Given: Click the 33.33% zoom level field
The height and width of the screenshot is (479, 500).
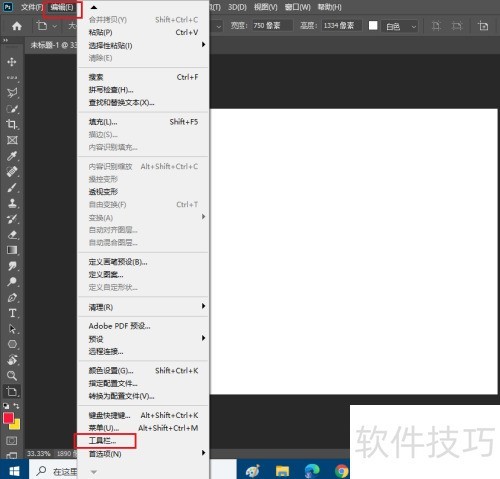Looking at the screenshot, I should pyautogui.click(x=39, y=454).
